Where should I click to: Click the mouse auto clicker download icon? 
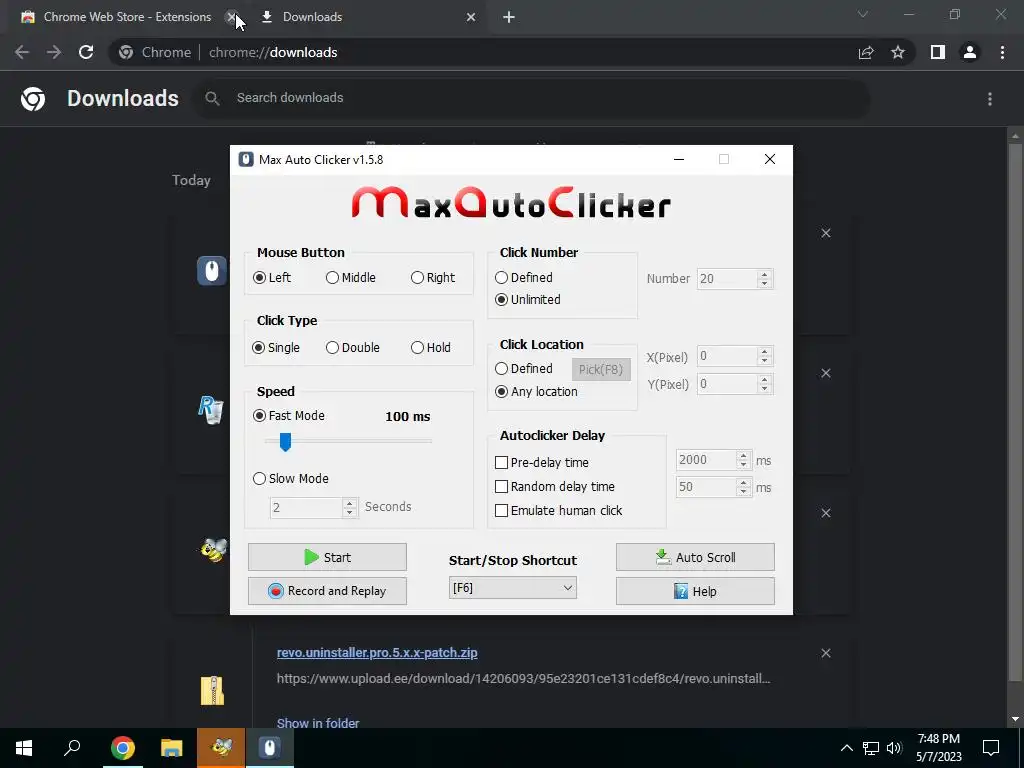[x=212, y=270]
